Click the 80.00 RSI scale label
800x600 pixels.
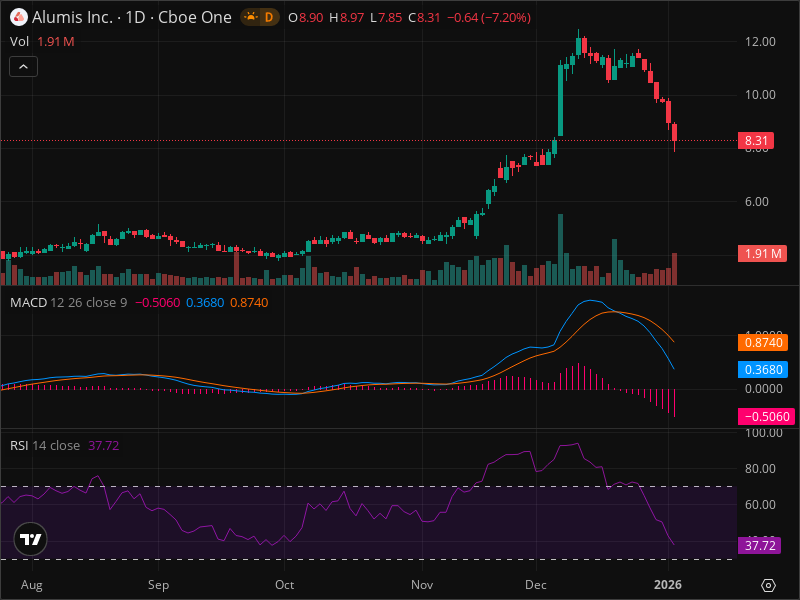pos(760,468)
